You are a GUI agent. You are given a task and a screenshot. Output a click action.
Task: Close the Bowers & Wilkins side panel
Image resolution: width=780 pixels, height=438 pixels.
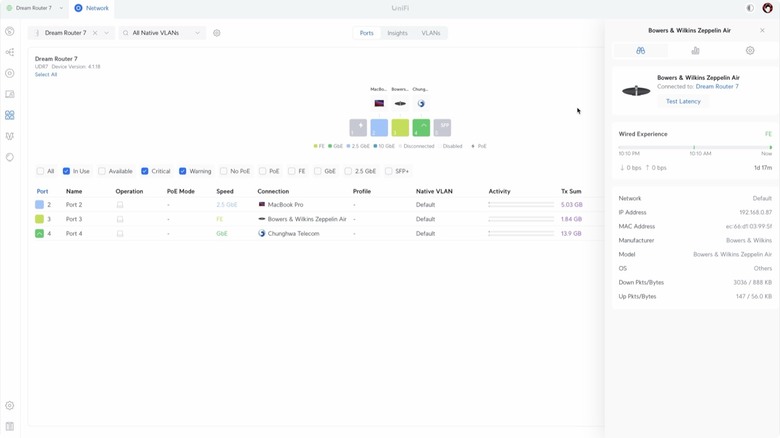pyautogui.click(x=762, y=30)
